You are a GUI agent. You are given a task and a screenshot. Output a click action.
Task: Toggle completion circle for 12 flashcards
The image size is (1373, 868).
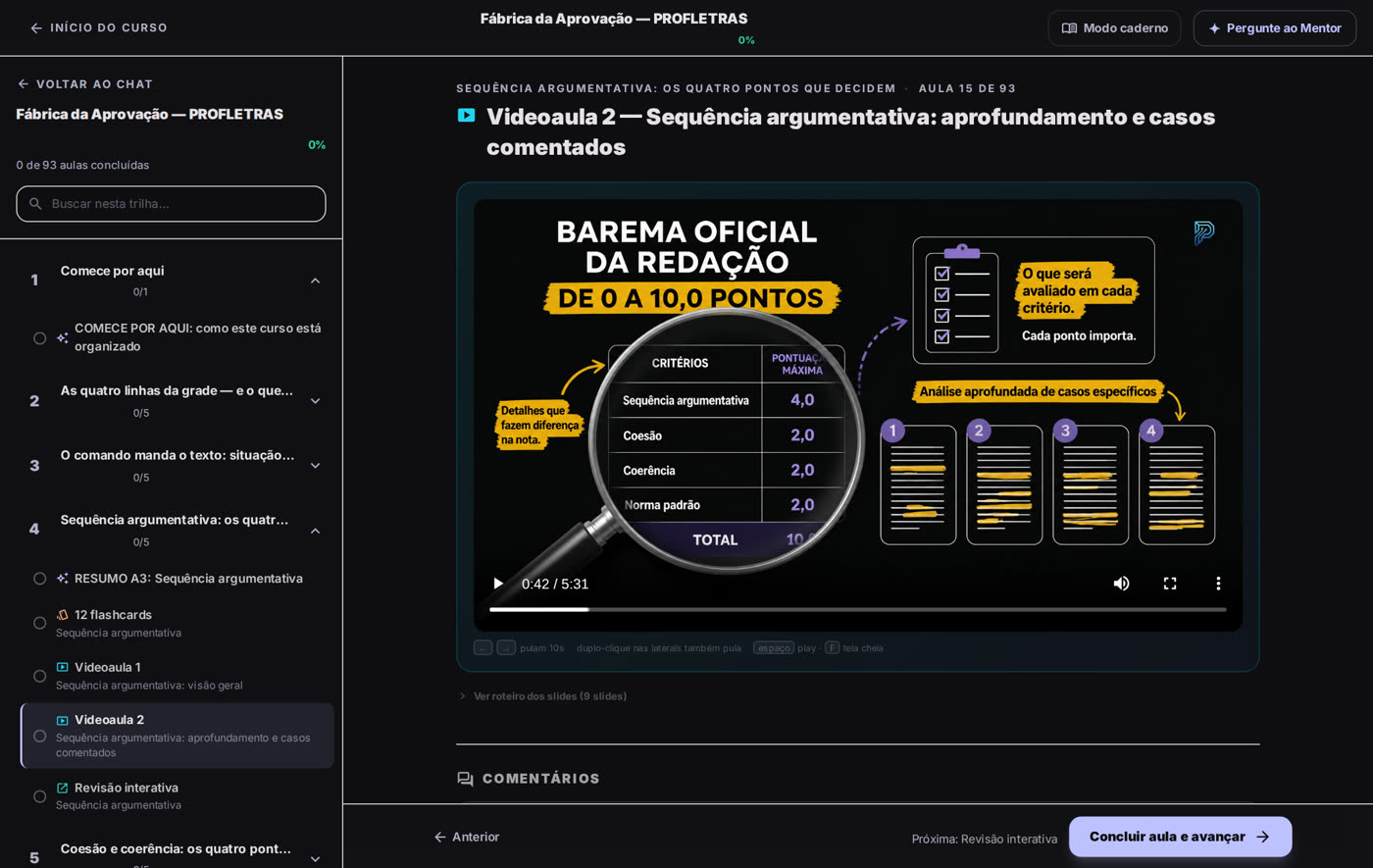[x=39, y=623]
